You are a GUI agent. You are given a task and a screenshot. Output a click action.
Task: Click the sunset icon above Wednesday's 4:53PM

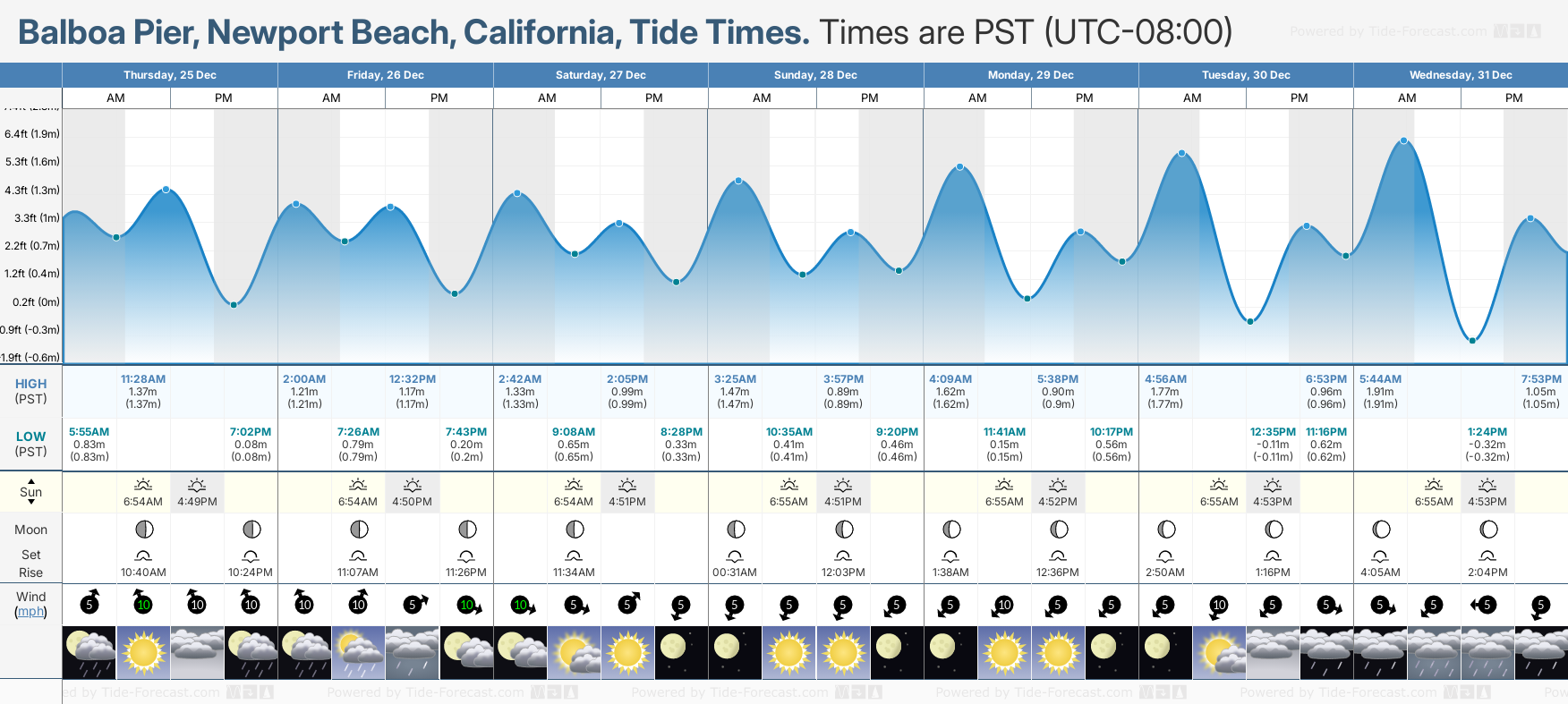(x=1487, y=485)
